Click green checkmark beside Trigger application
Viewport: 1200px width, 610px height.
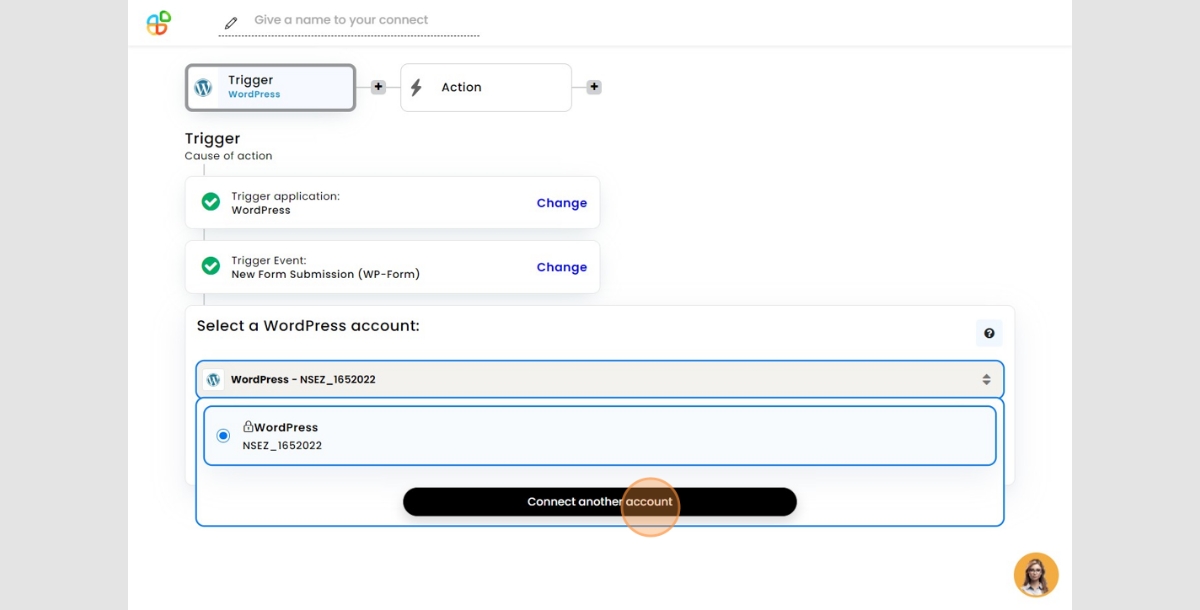(x=211, y=202)
